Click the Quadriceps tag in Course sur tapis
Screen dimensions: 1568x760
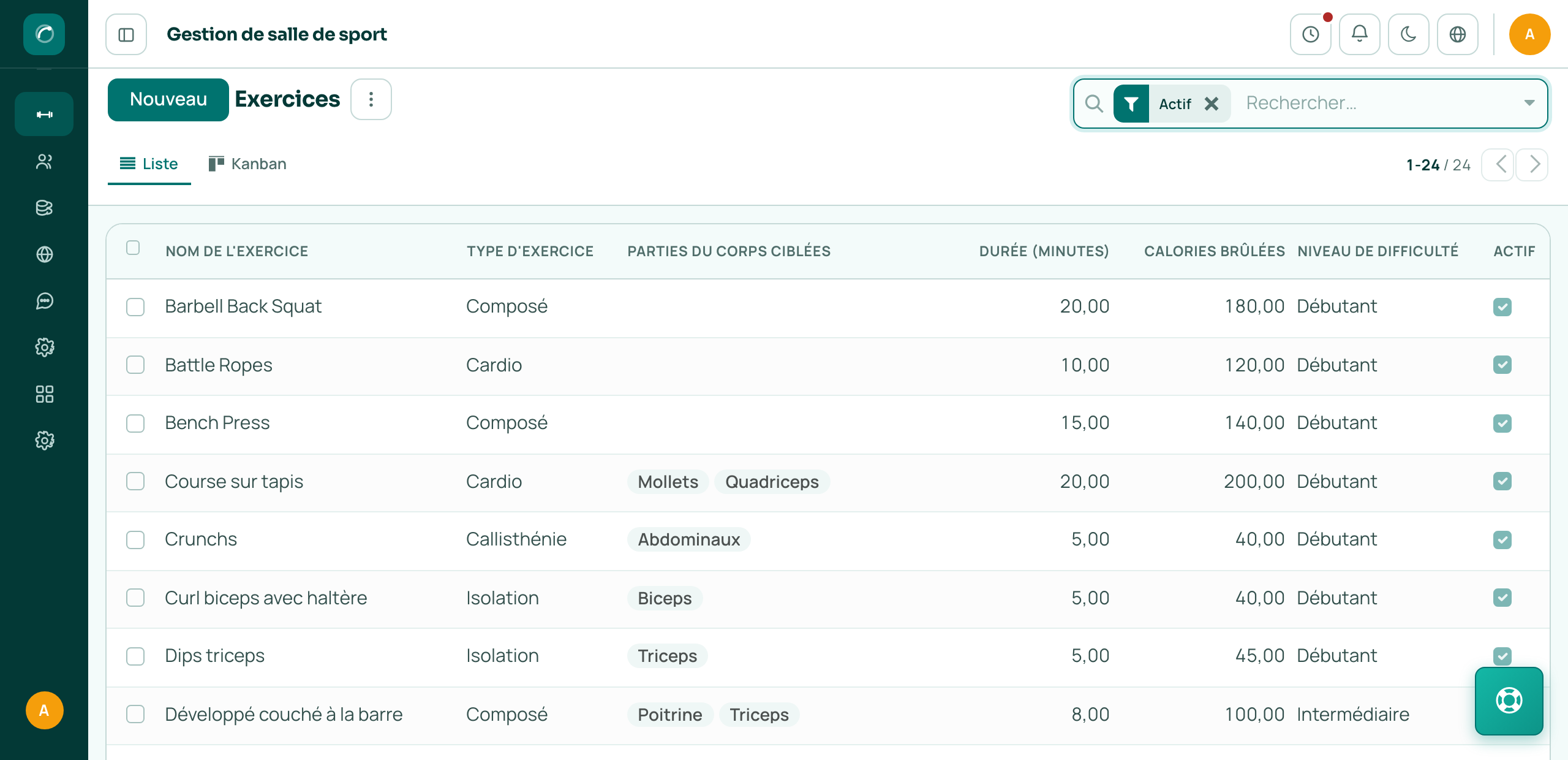click(x=772, y=482)
